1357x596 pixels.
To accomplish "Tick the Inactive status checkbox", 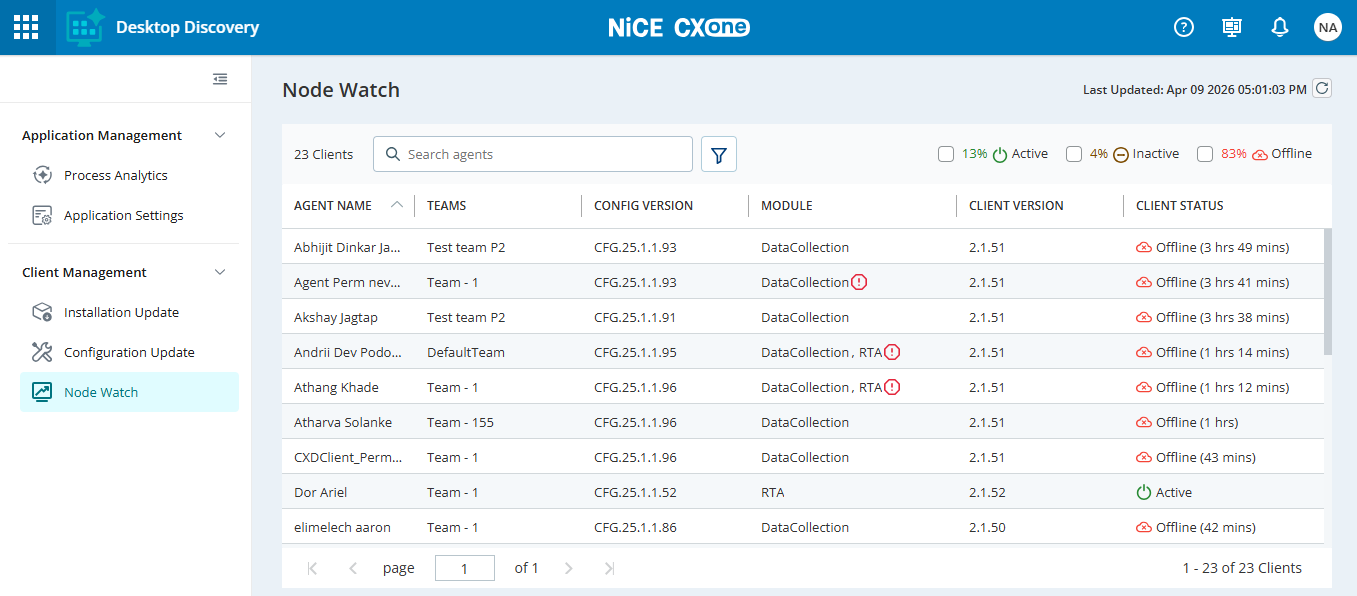I will (x=1073, y=154).
